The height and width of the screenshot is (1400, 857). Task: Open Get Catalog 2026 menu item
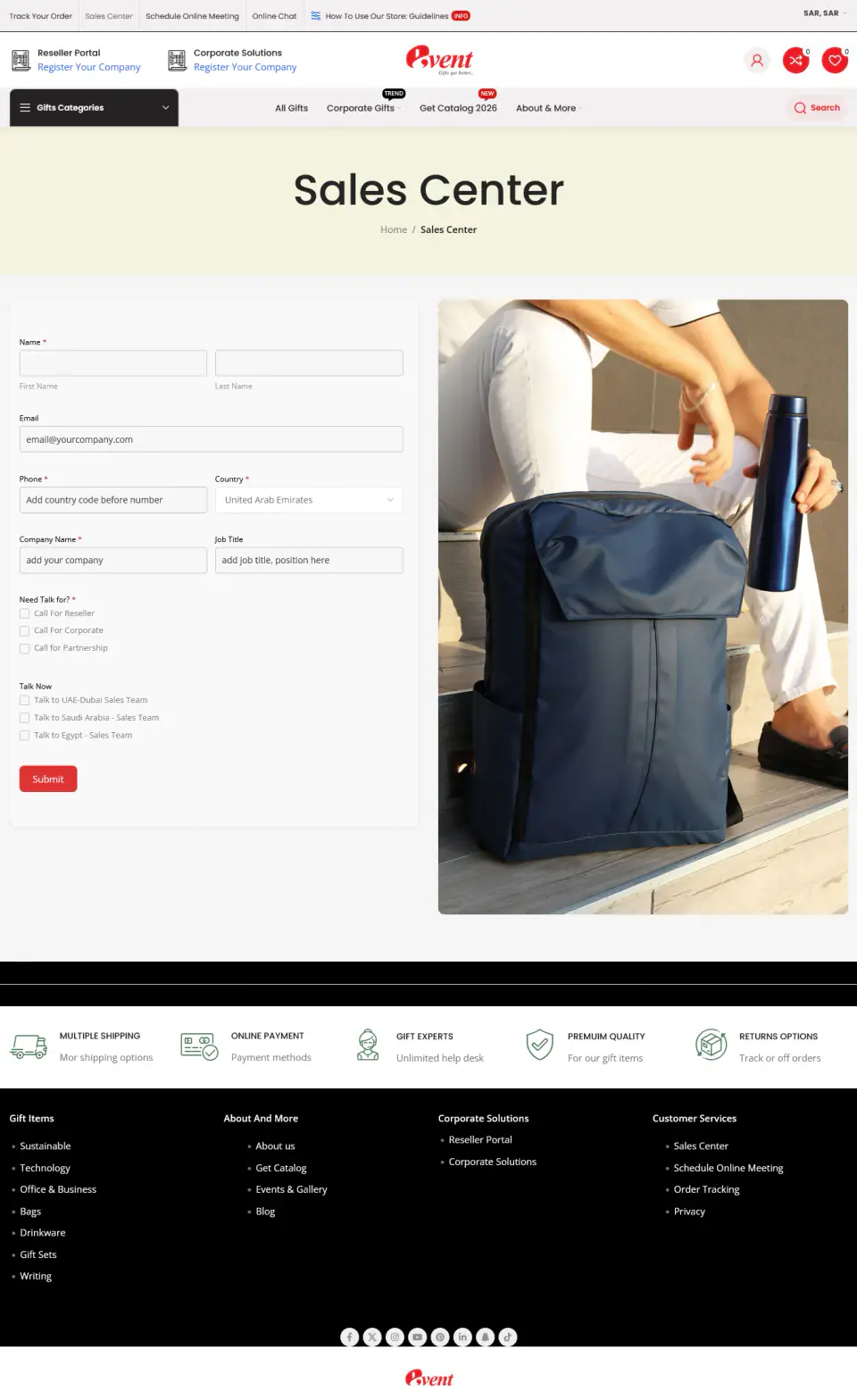coord(458,108)
